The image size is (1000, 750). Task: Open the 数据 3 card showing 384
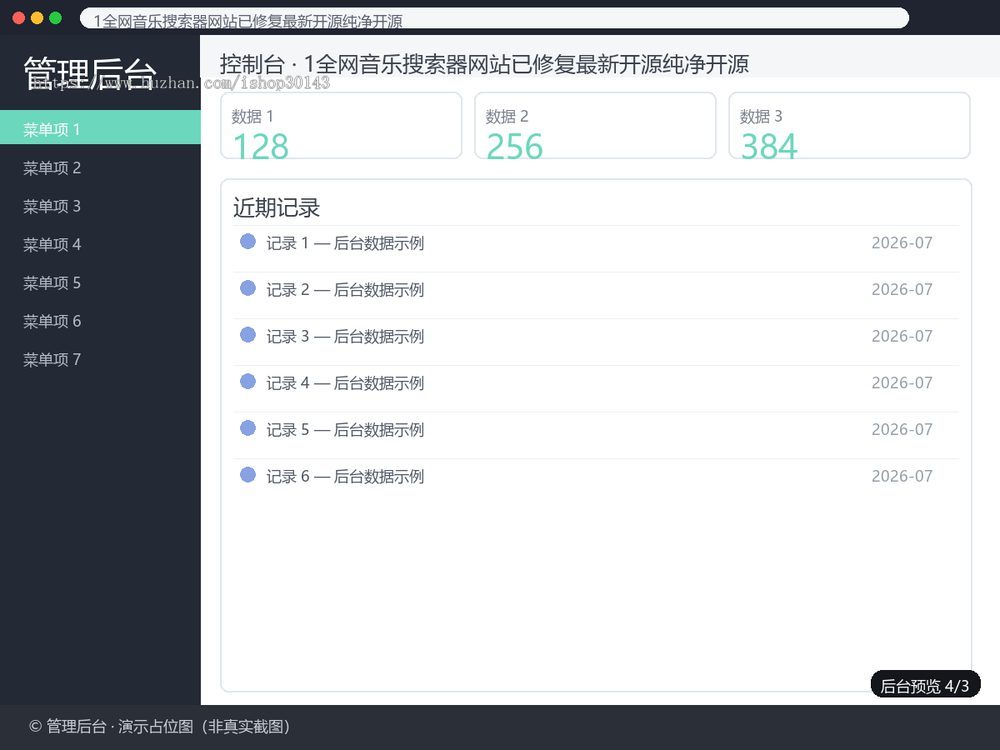click(849, 126)
